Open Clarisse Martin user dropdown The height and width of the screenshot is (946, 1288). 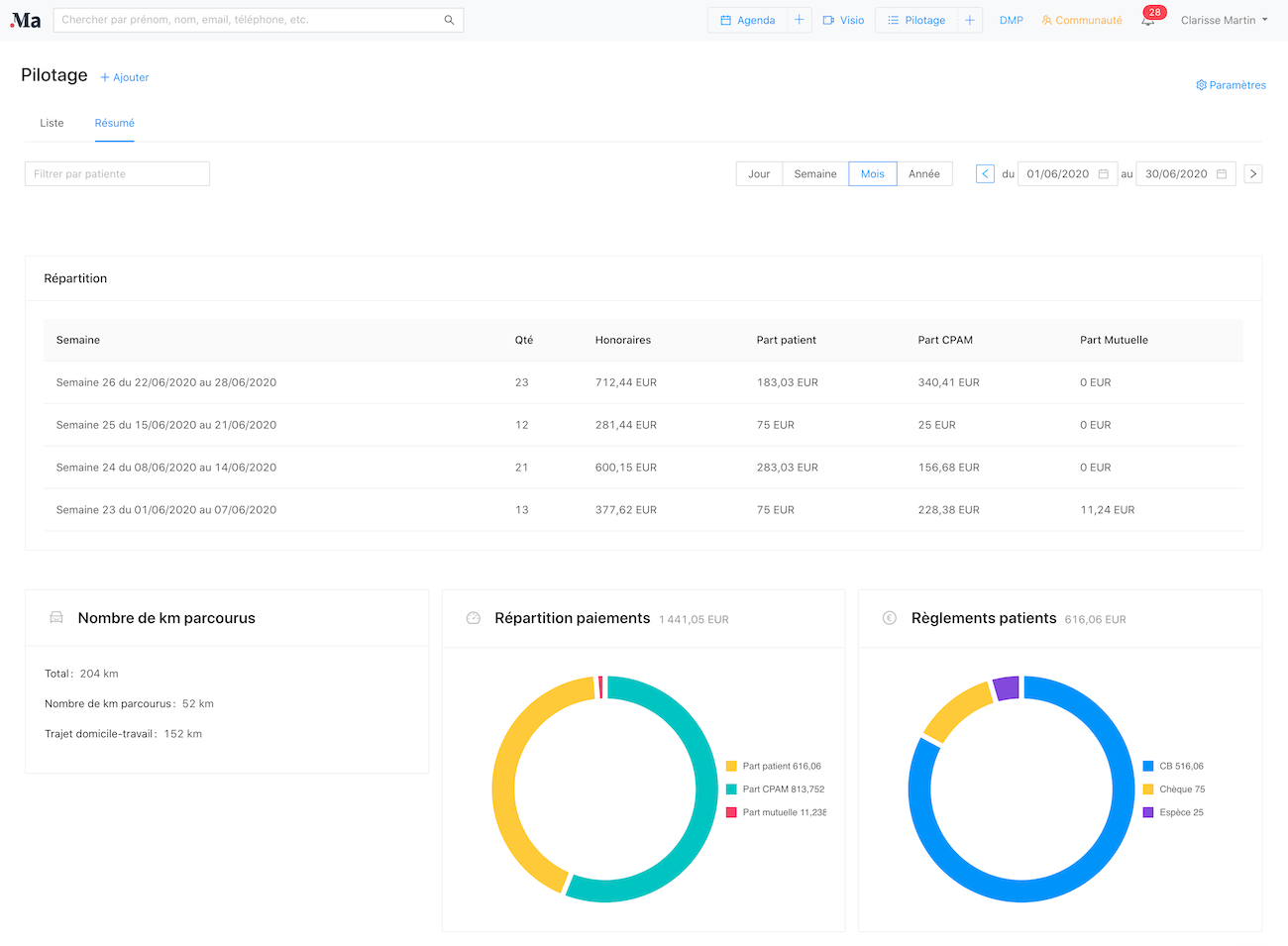point(1224,20)
